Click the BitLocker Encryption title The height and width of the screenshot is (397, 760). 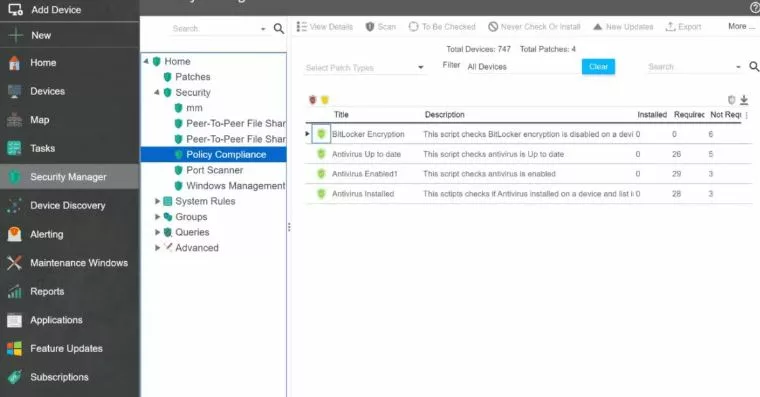368,134
